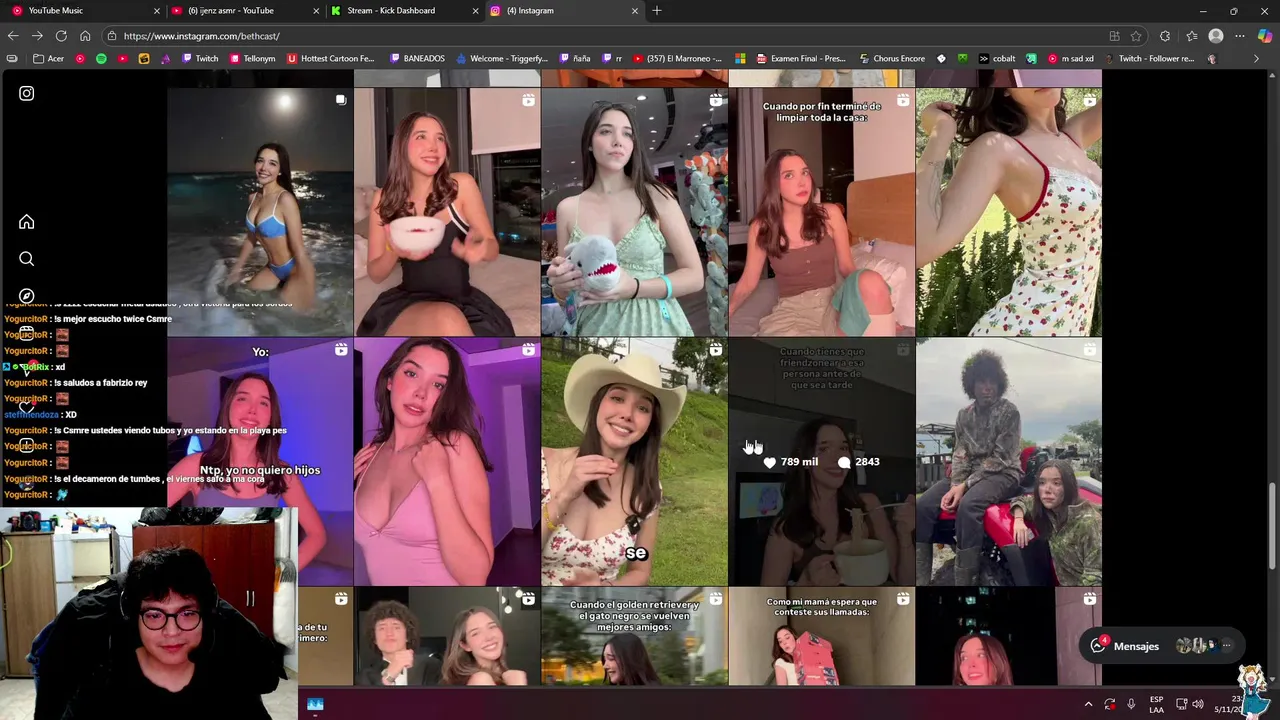This screenshot has width=1280, height=720.
Task: Open the moonlit beach bikini post
Action: 260,212
